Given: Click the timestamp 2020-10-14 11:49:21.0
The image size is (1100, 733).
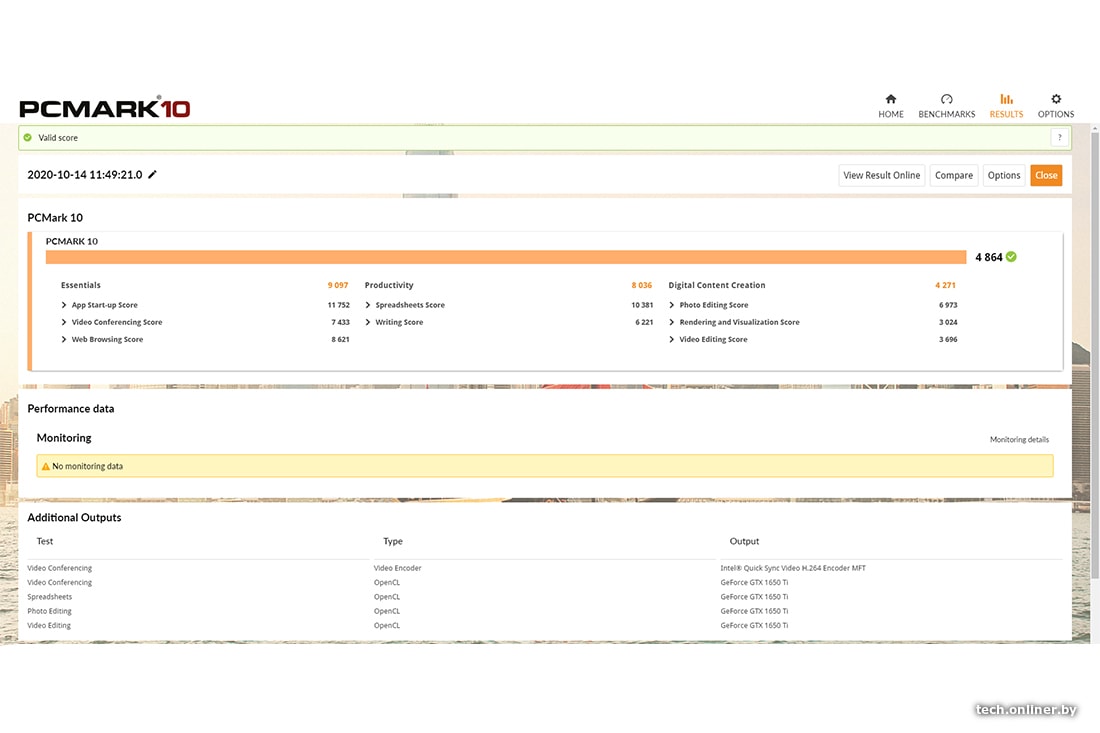Looking at the screenshot, I should coord(85,175).
